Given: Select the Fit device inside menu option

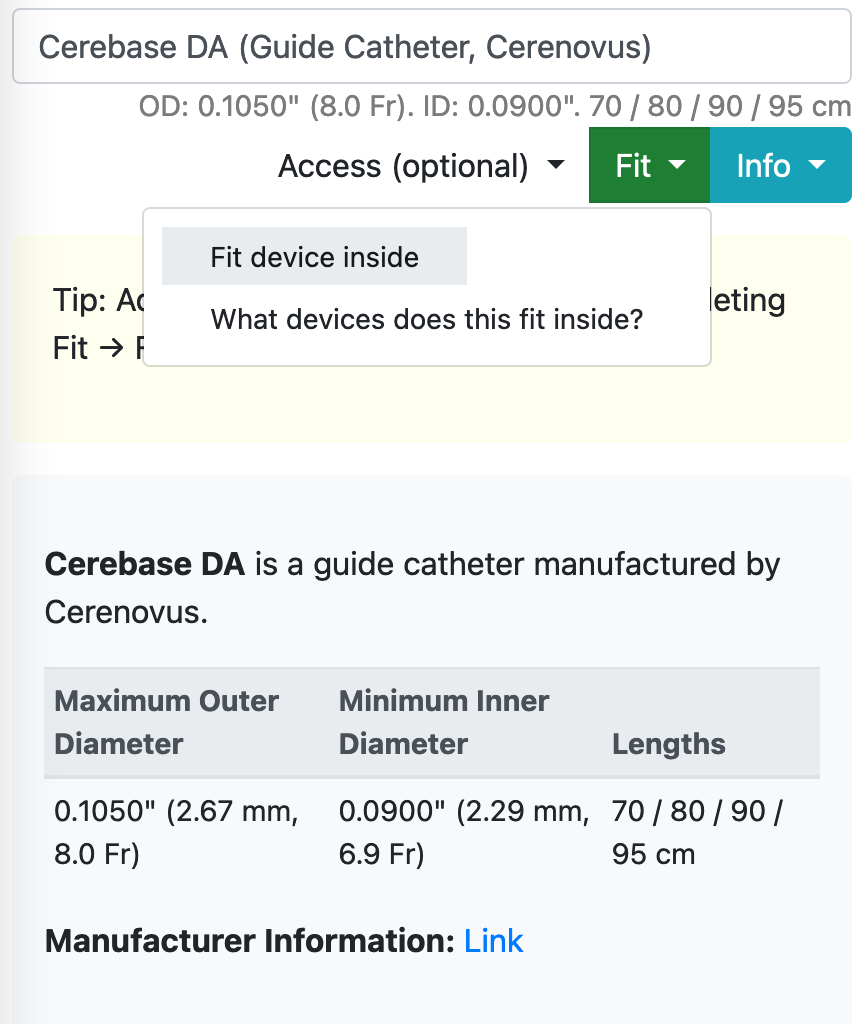Looking at the screenshot, I should tap(314, 257).
